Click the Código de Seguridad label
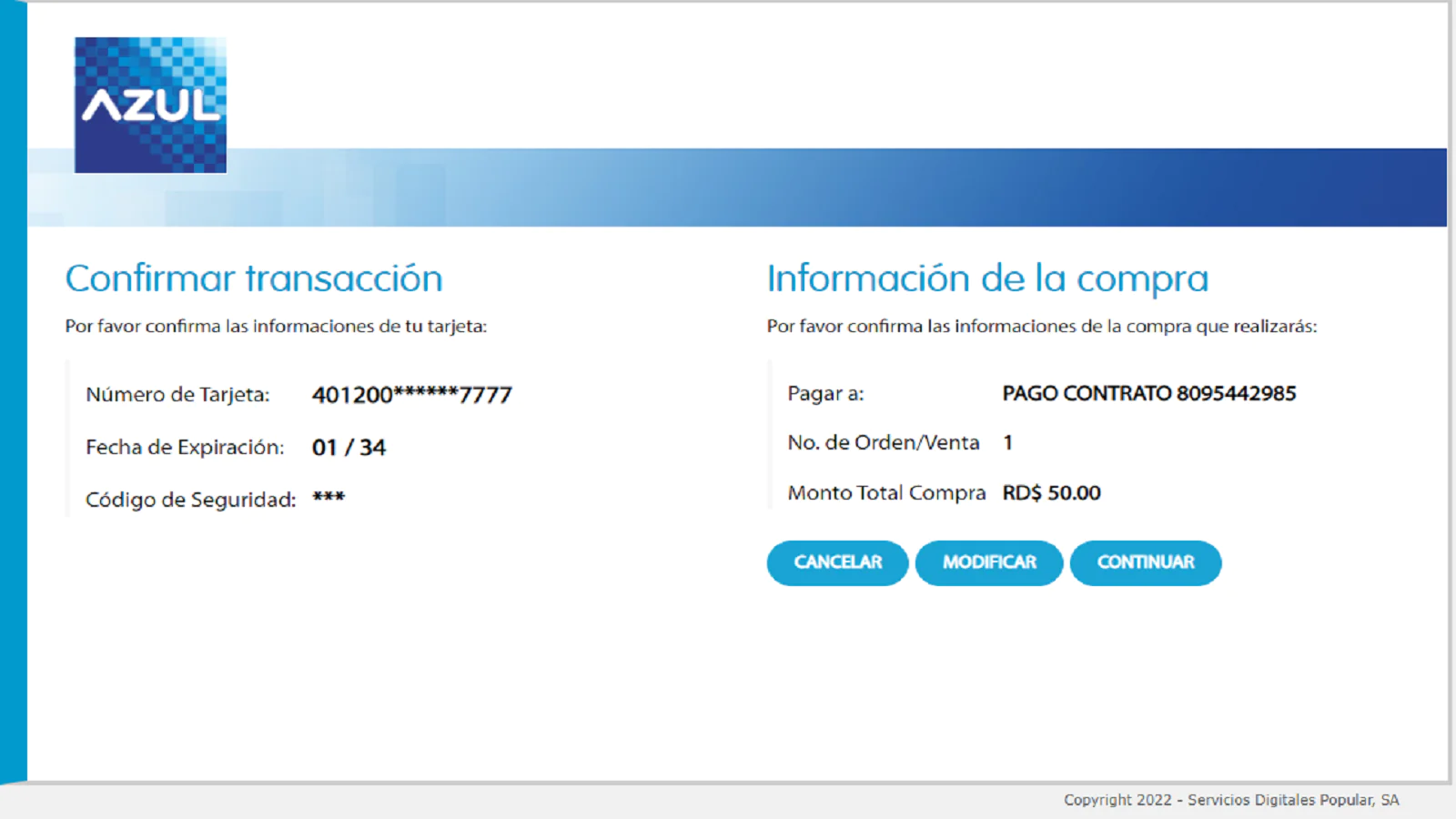The height and width of the screenshot is (819, 1456). point(190,500)
